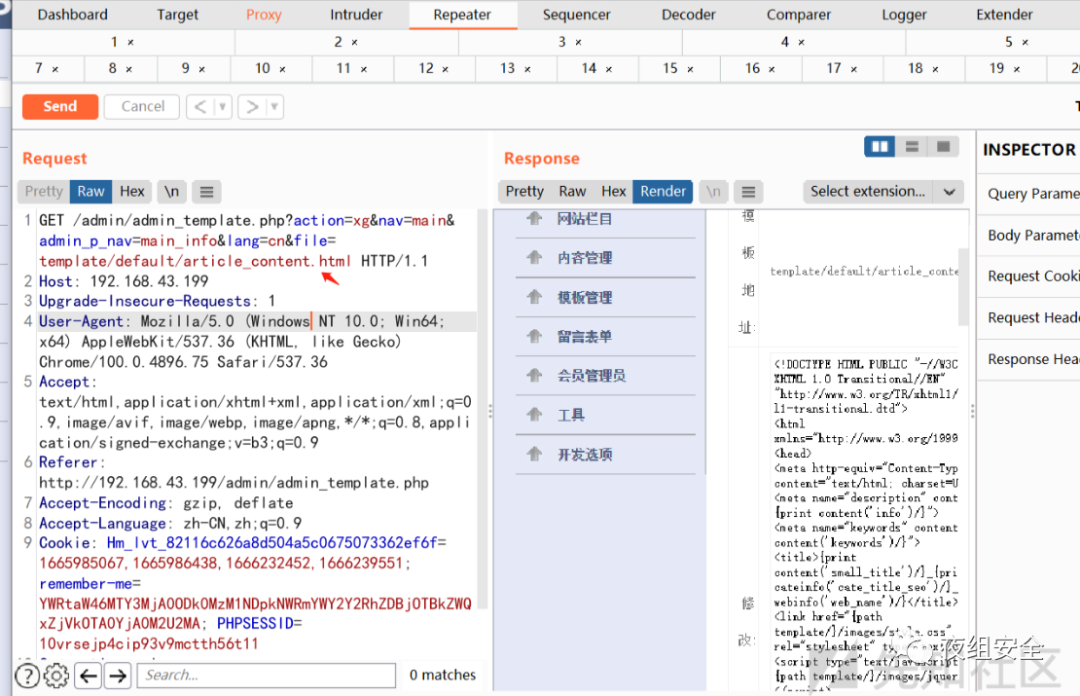Click 留言表单 in rendered page menu
Image resolution: width=1080 pixels, height=696 pixels.
pos(584,336)
